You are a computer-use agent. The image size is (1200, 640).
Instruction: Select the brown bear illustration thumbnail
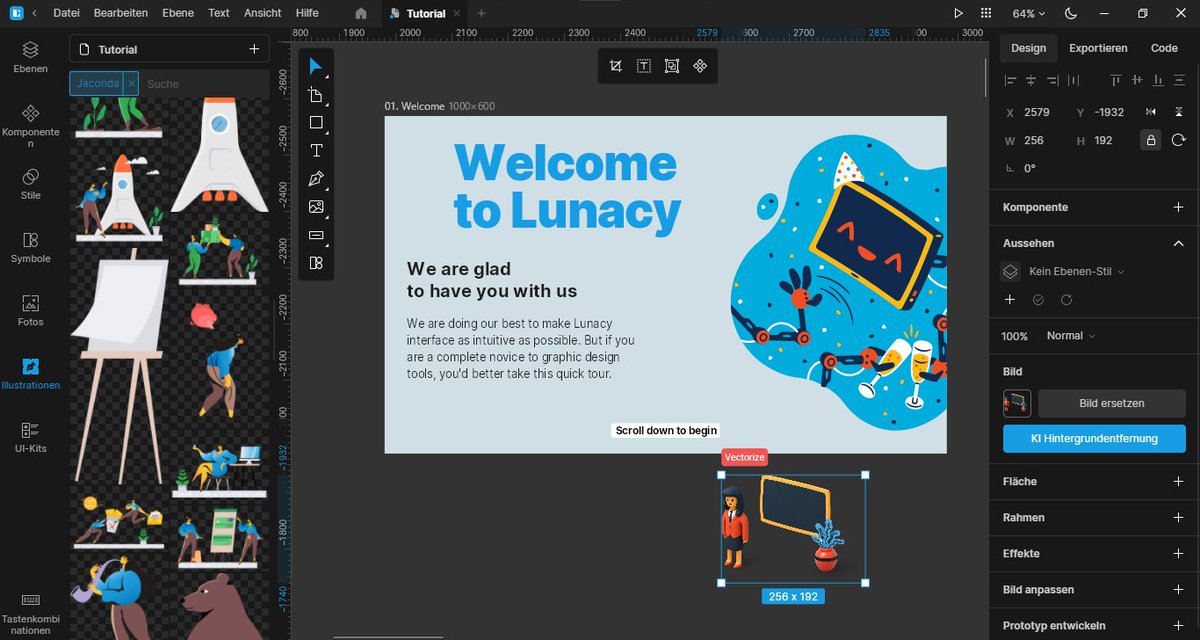pyautogui.click(x=223, y=607)
